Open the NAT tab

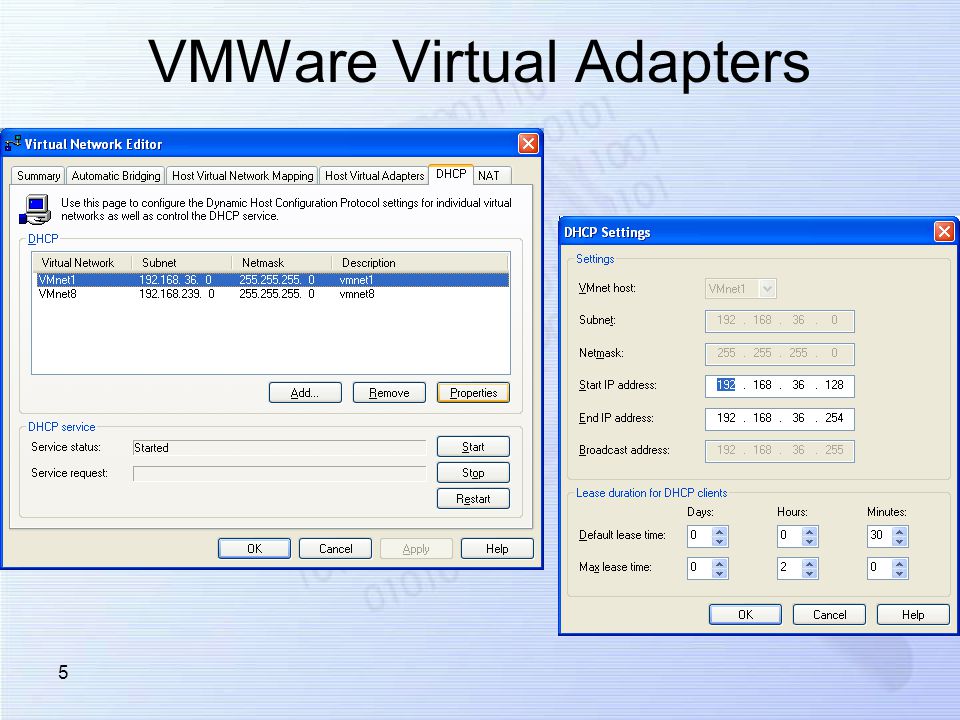pyautogui.click(x=492, y=176)
